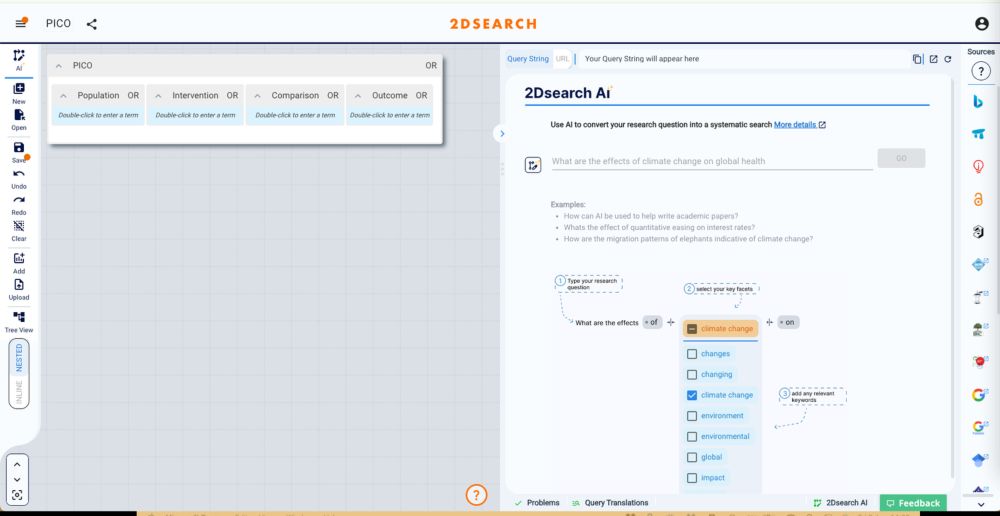Toggle the climate change facet header box

pos(692,329)
